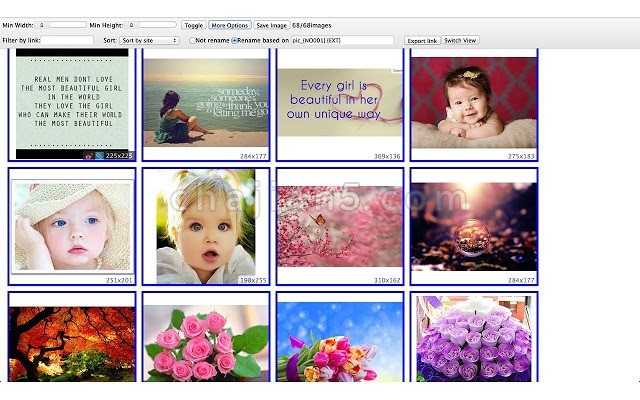Select the pink roses bouquet thumbnail
640x400 pixels.
(206, 337)
